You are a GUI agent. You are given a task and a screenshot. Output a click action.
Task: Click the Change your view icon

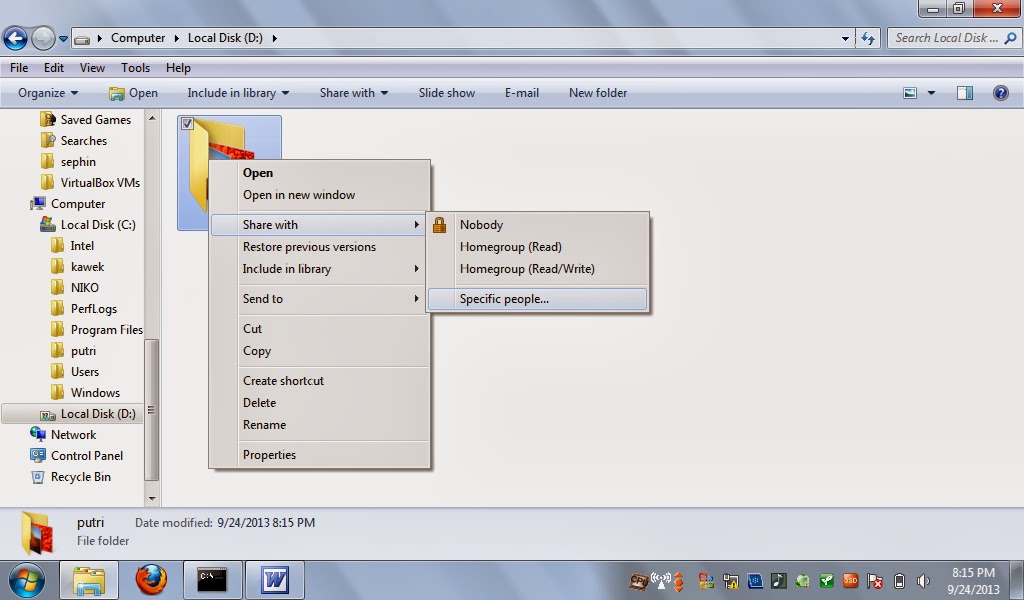click(x=910, y=93)
